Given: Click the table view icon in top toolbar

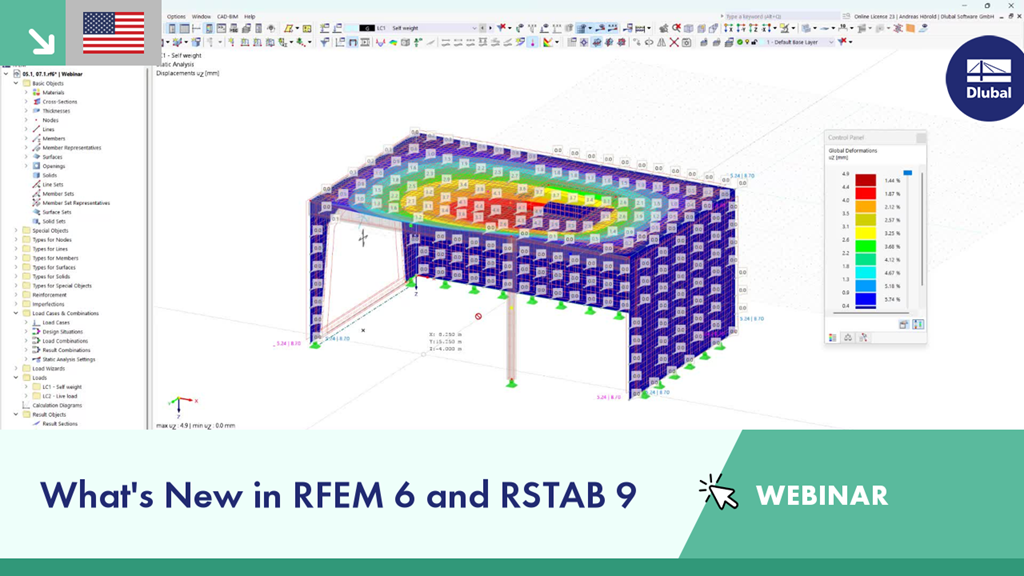Looking at the screenshot, I should click(x=184, y=28).
